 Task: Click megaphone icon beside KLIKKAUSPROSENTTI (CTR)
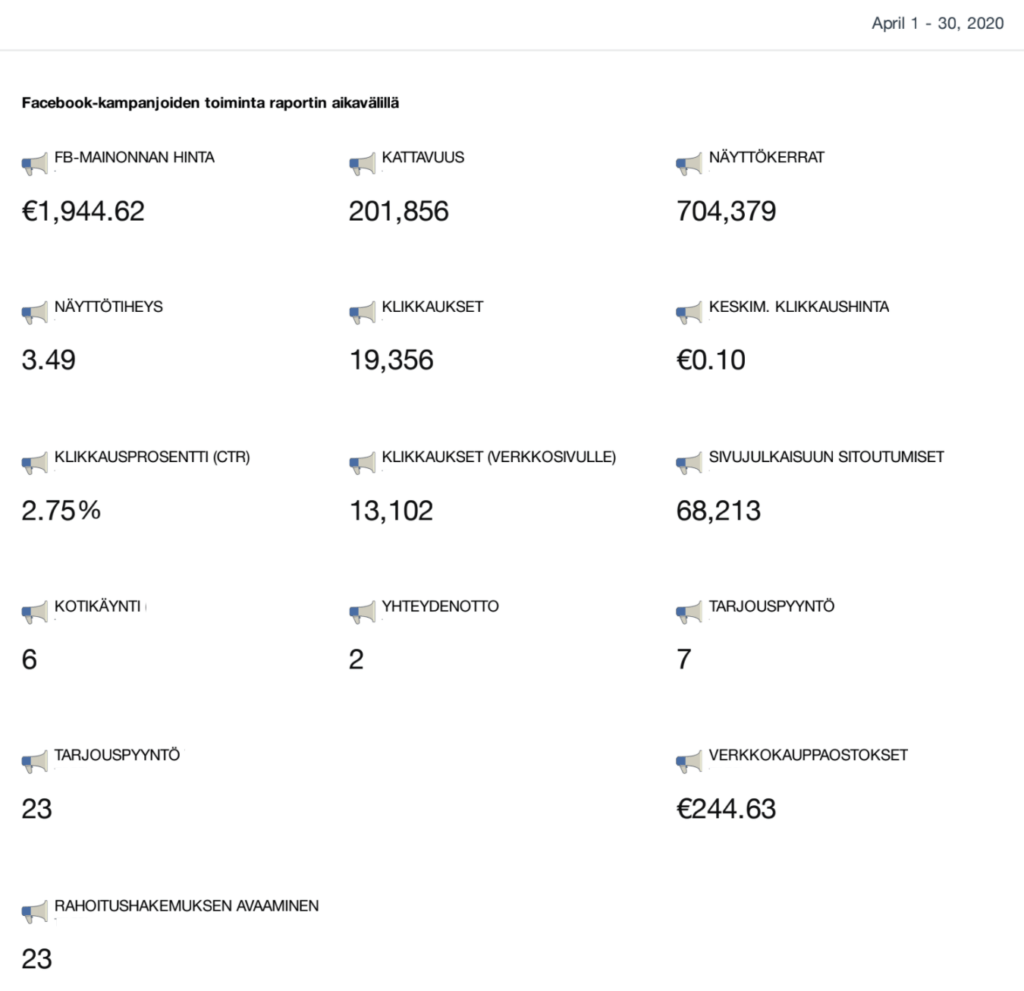[34, 462]
